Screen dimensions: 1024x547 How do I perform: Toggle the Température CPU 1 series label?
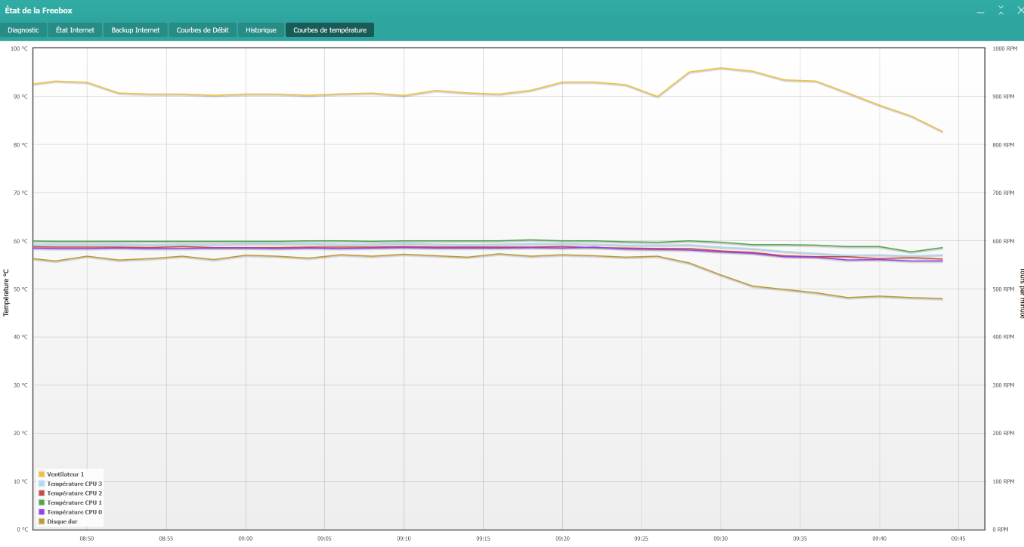click(75, 502)
